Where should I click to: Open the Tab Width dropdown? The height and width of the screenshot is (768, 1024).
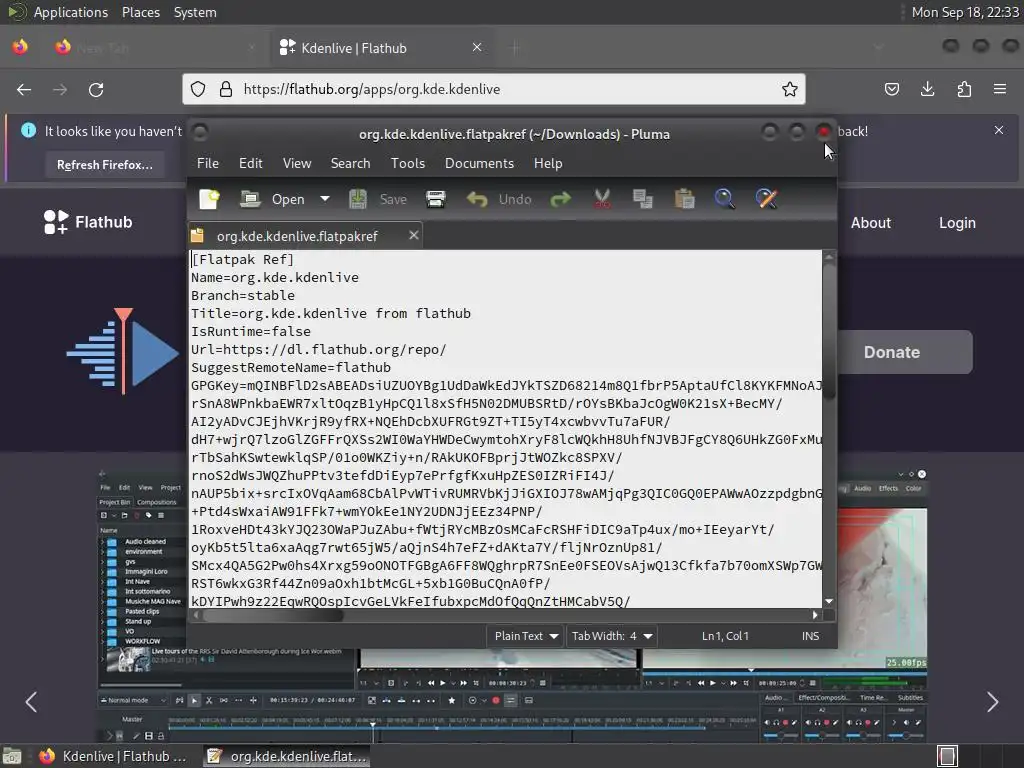pos(611,636)
